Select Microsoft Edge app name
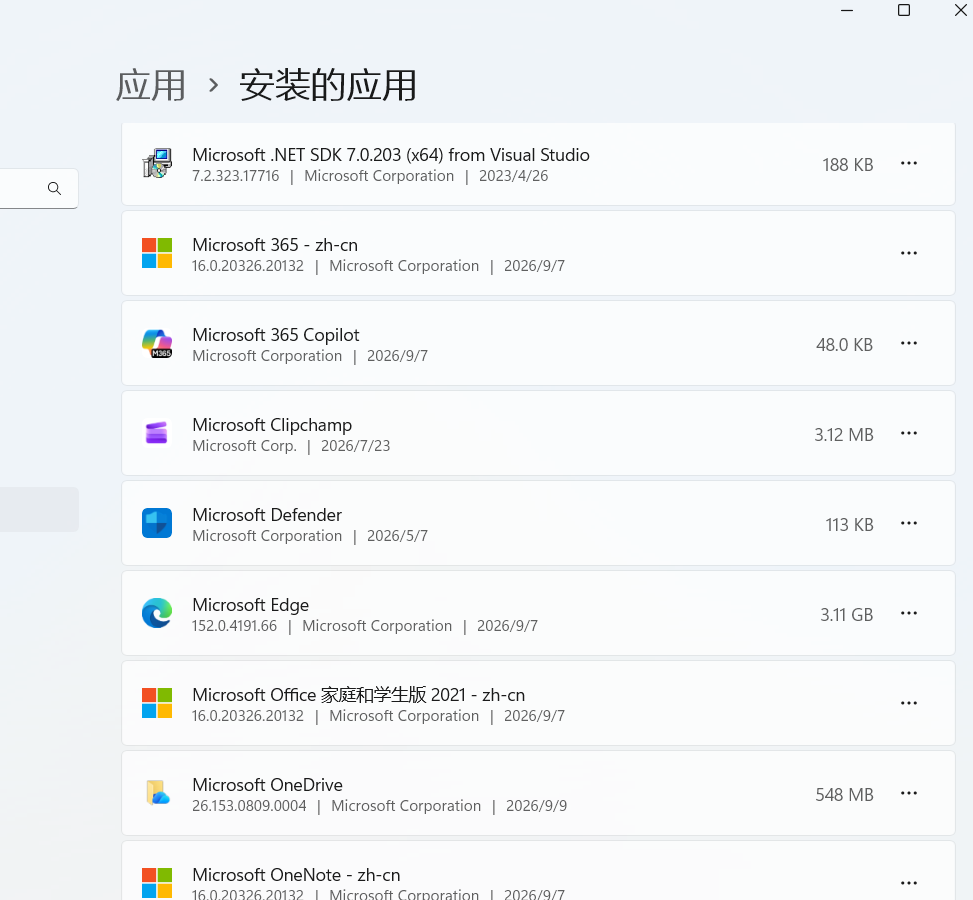 (251, 605)
